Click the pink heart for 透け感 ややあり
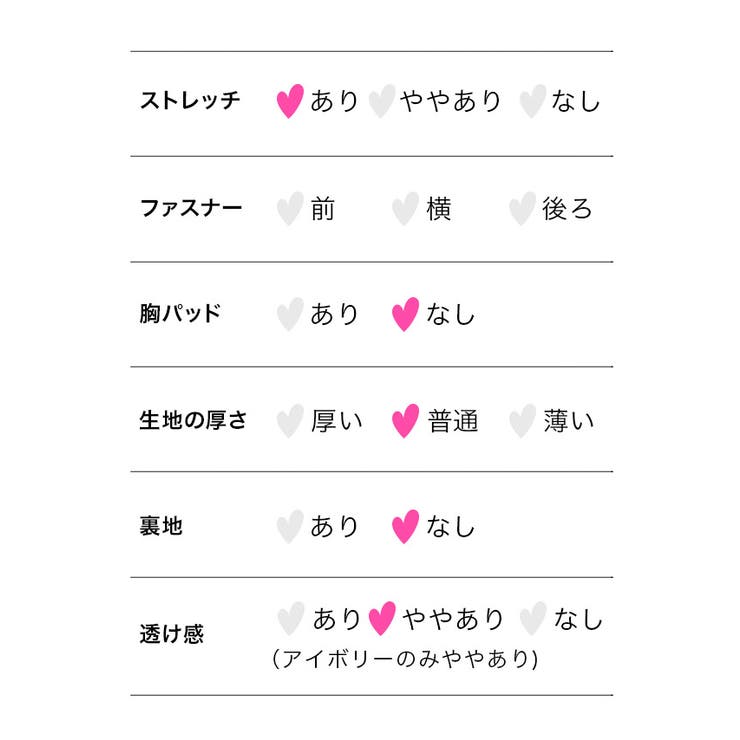 click(381, 619)
